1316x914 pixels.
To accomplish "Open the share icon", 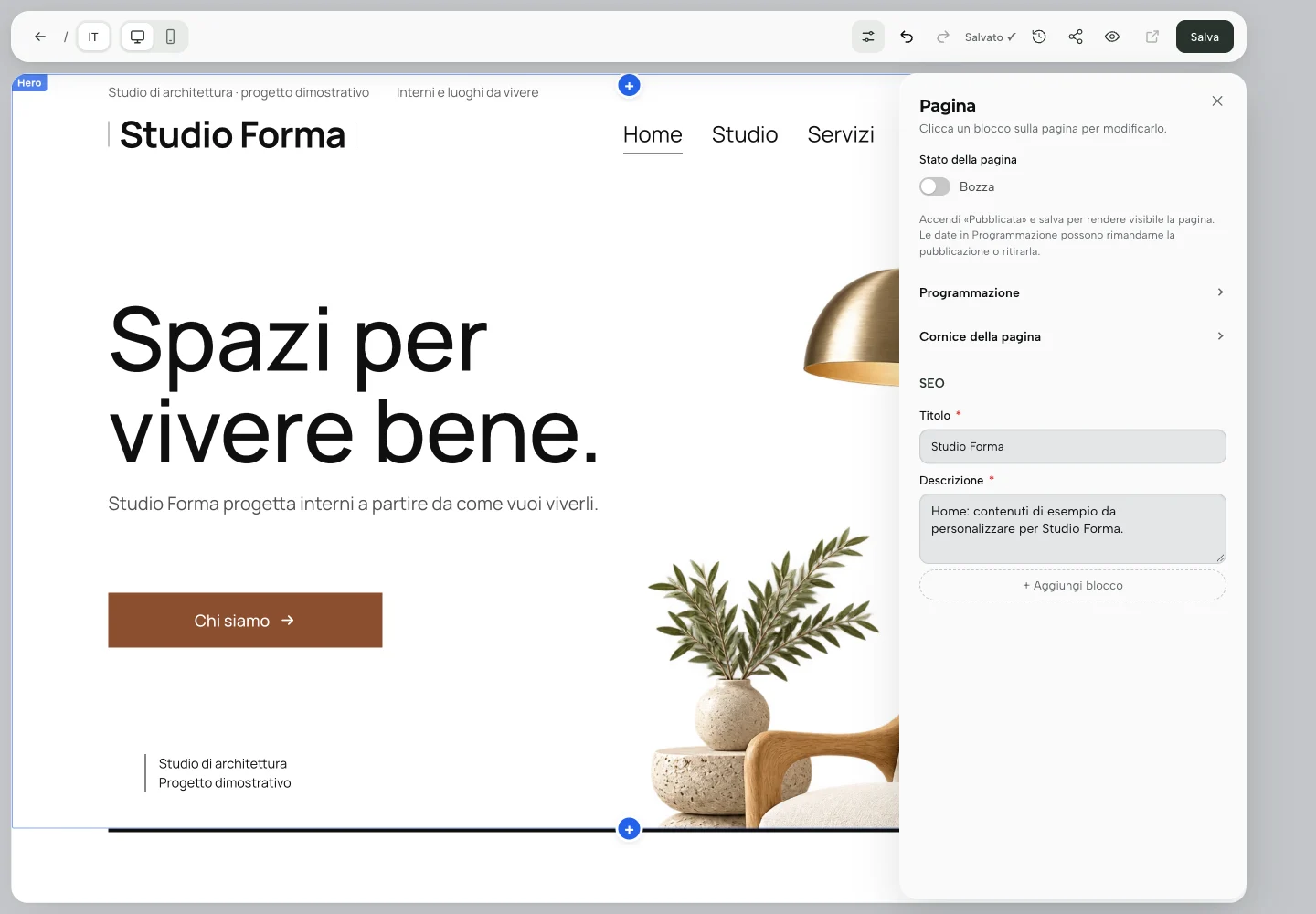I will click(1076, 37).
